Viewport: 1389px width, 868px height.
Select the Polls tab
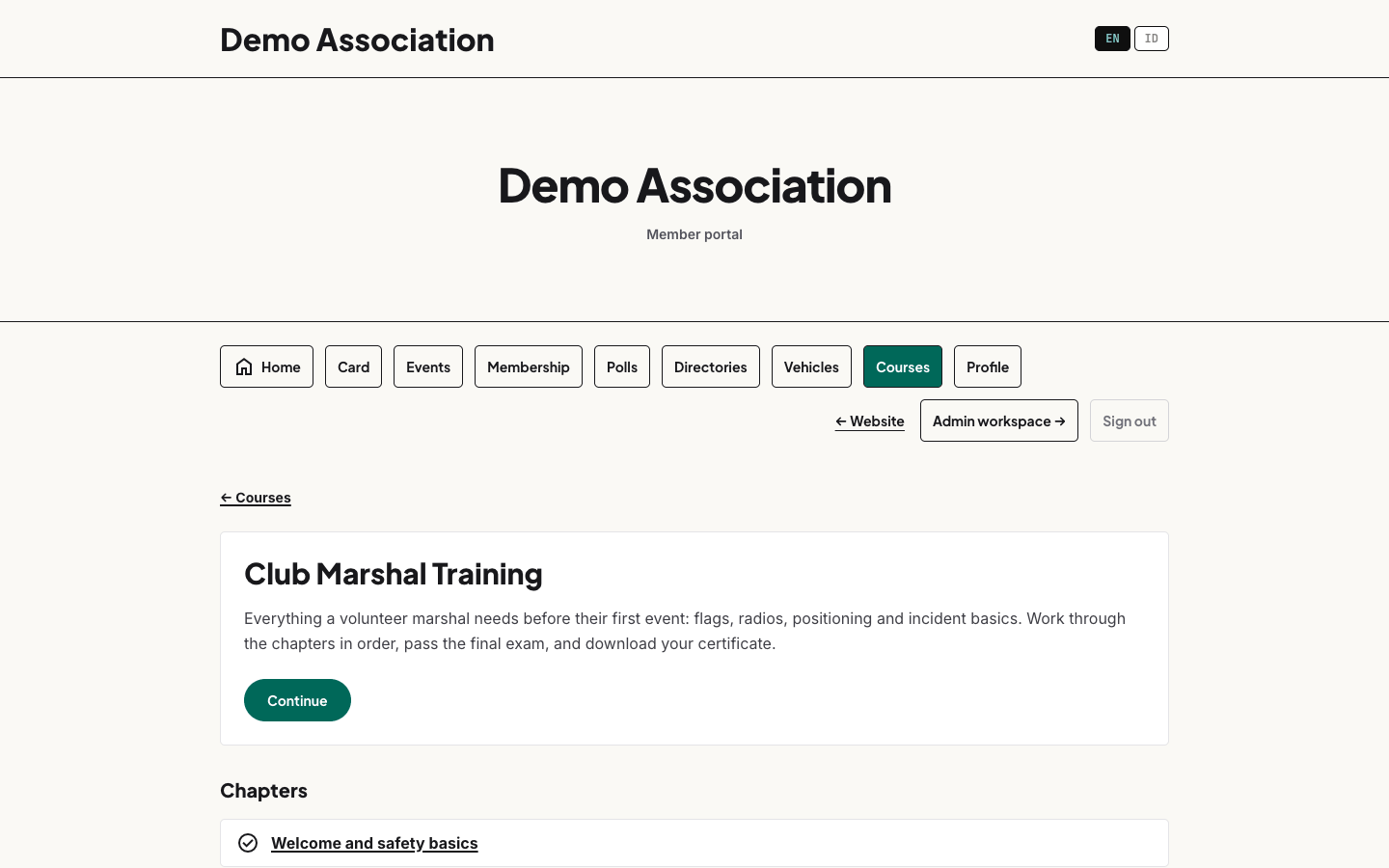coord(622,366)
